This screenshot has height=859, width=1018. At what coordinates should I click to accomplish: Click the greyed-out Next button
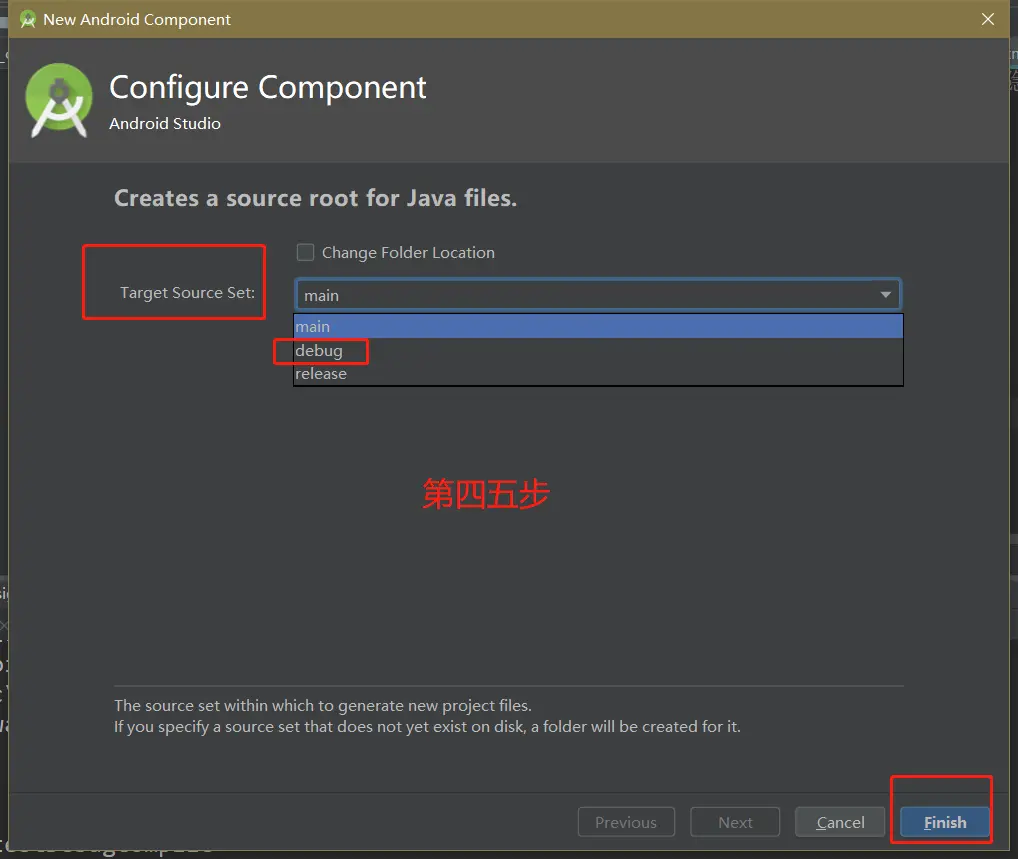click(735, 822)
